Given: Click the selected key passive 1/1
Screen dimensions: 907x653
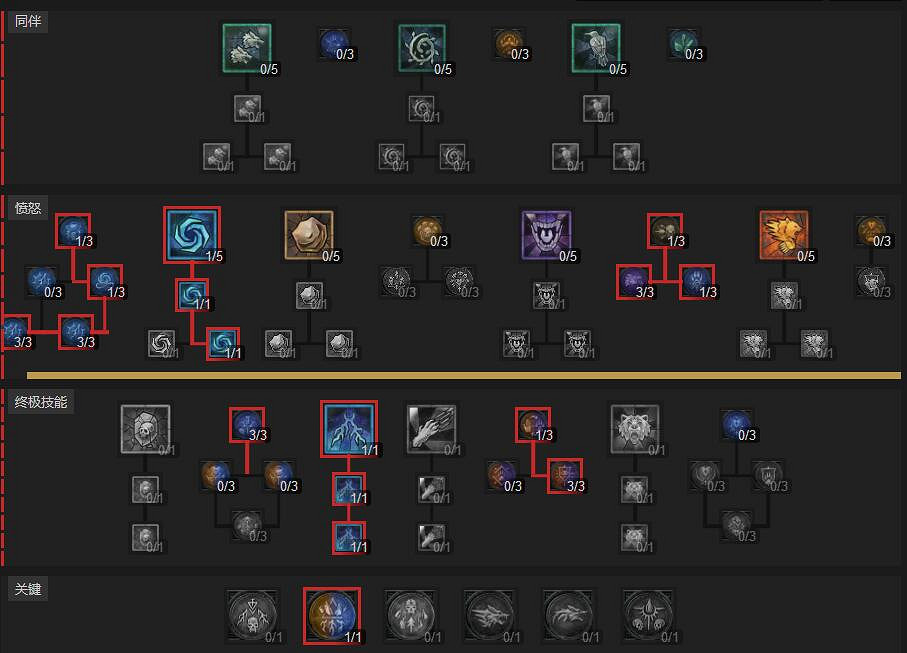Looking at the screenshot, I should click(332, 615).
